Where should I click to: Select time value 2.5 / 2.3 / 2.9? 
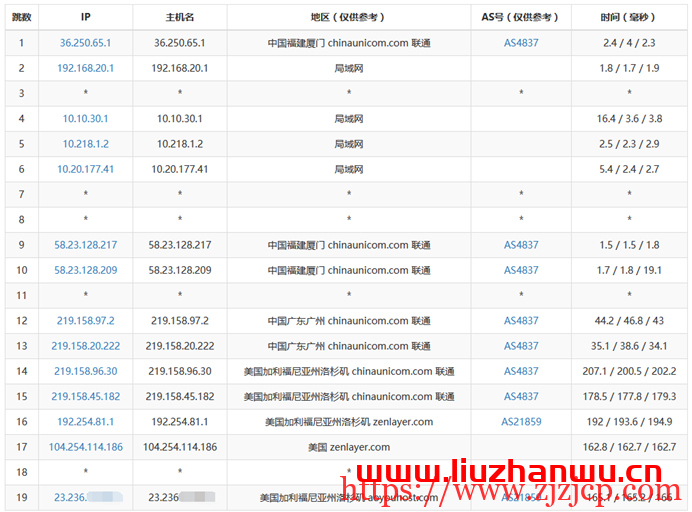(x=629, y=144)
